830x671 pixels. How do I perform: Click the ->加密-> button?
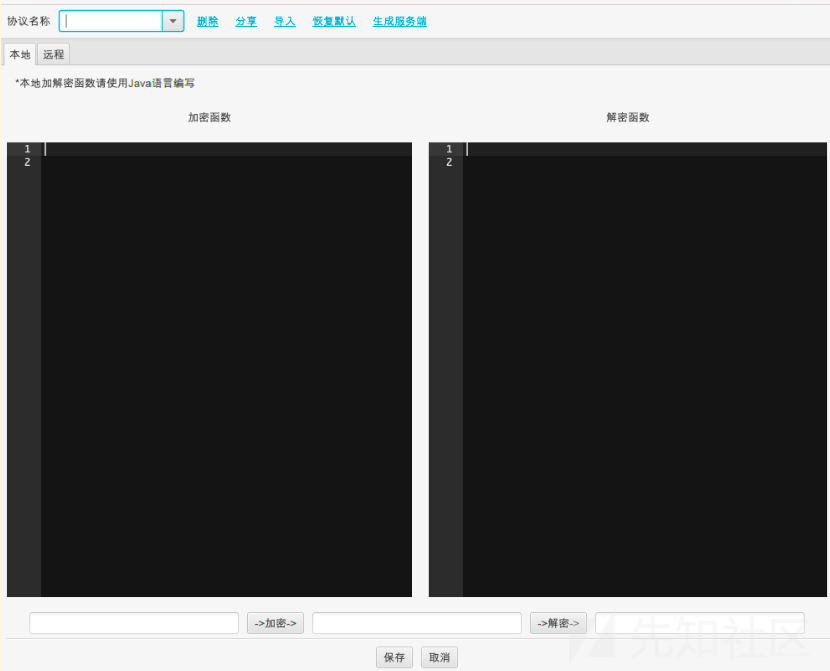(x=275, y=623)
